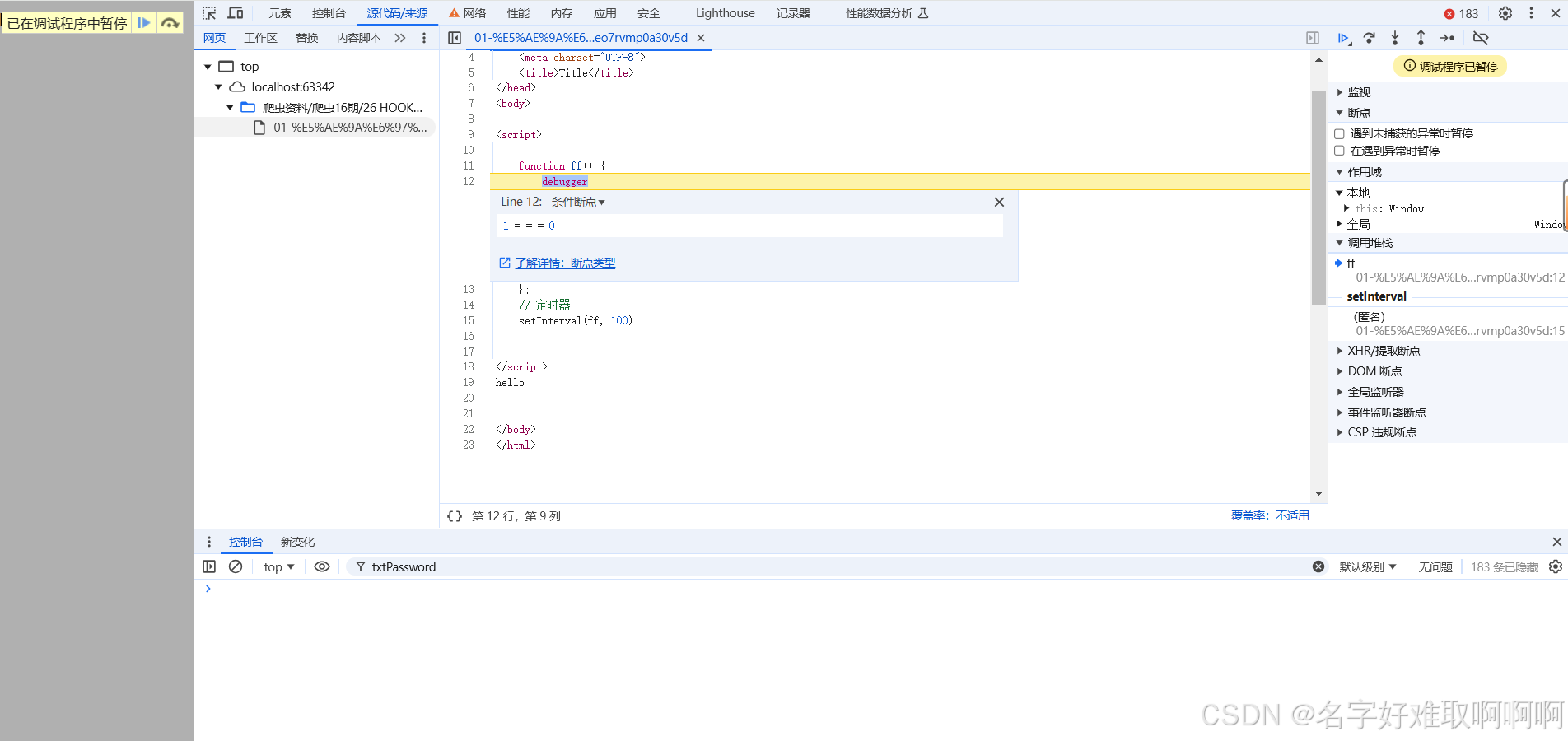Open the 默认级别 console level dropdown

click(1368, 566)
